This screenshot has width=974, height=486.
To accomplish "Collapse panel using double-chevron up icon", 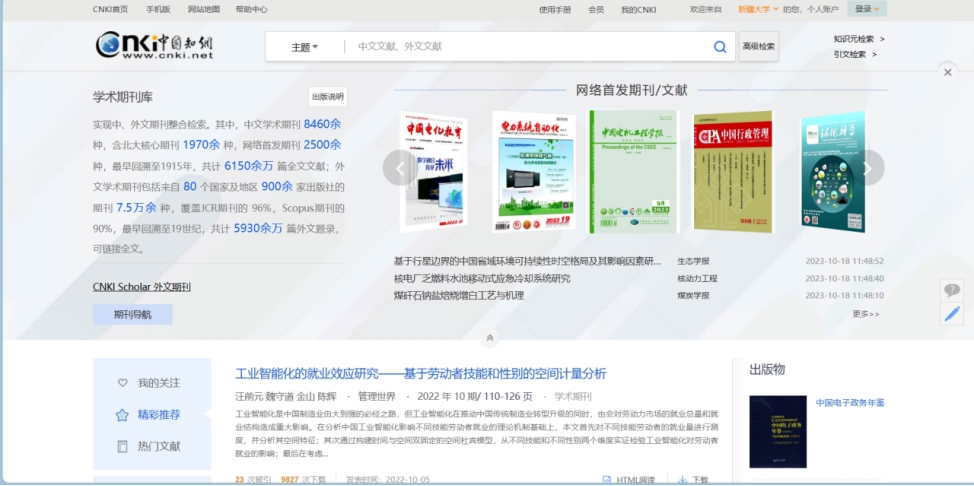I will coord(489,337).
